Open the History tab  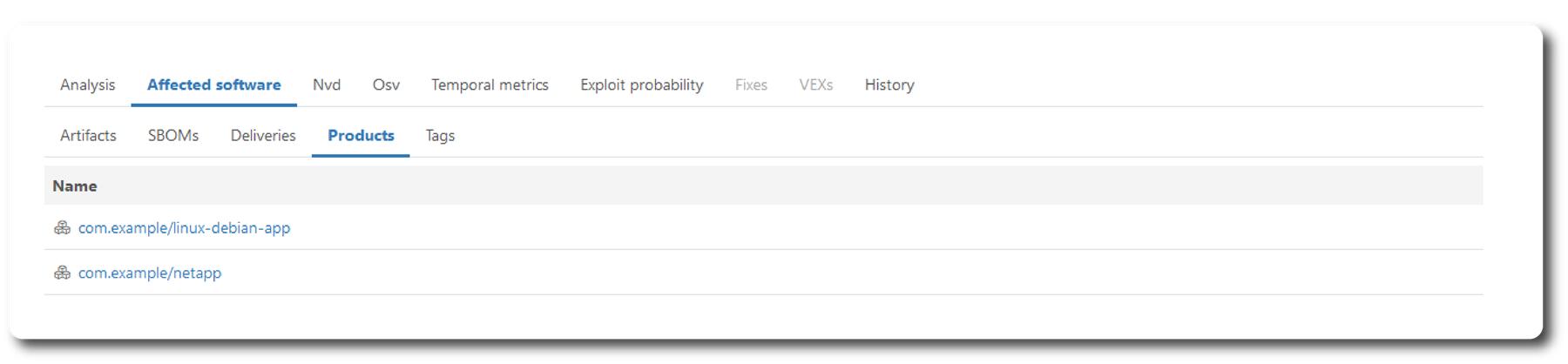(x=889, y=85)
